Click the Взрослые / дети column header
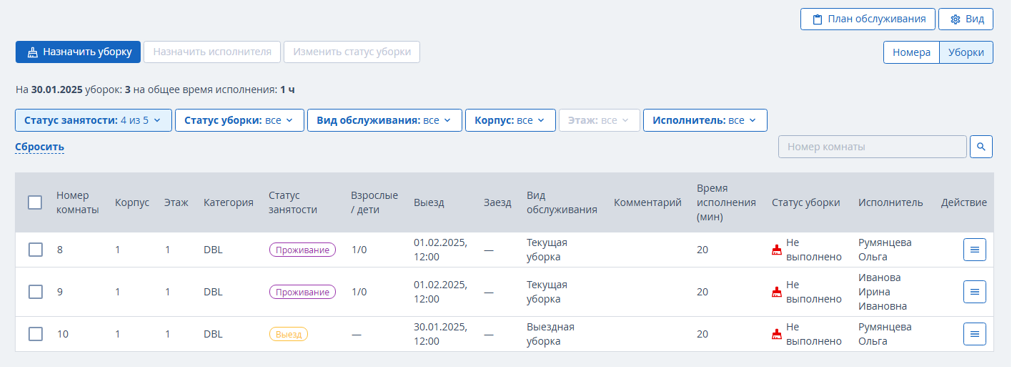Image resolution: width=1011 pixels, height=367 pixels. click(374, 203)
